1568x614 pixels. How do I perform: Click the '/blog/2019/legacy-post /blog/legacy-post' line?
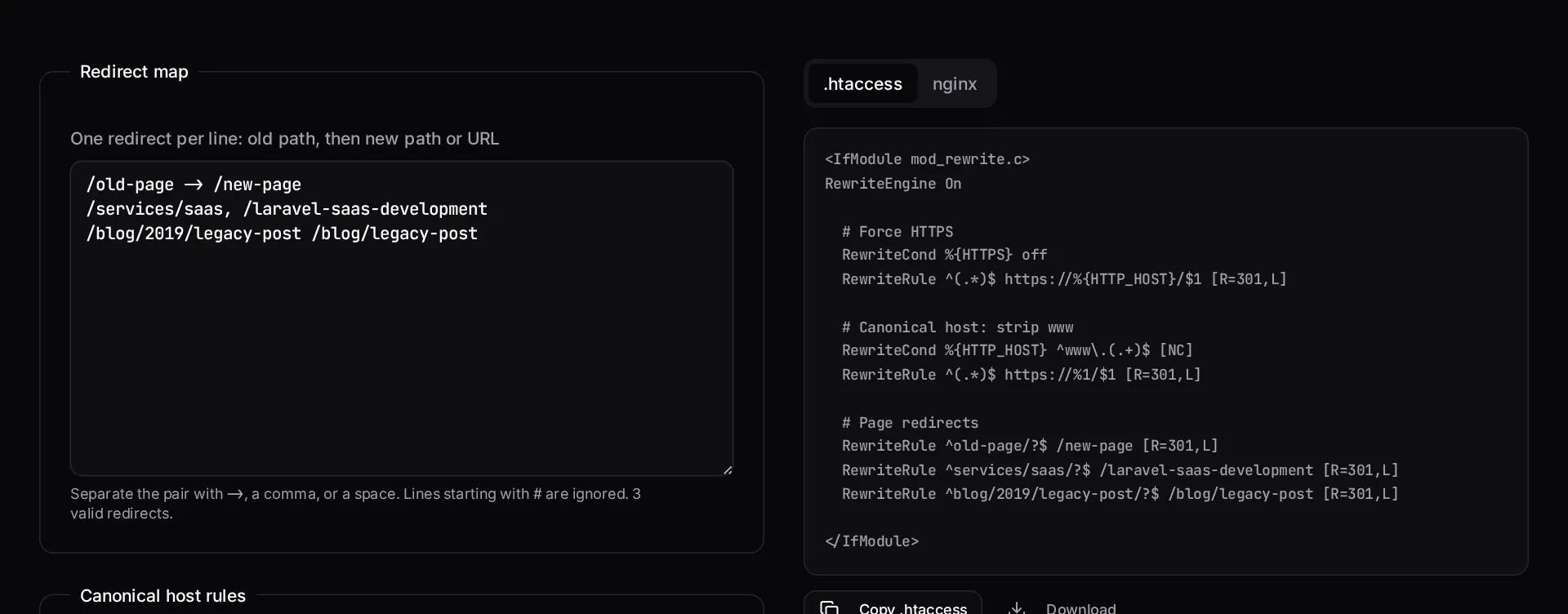point(282,234)
